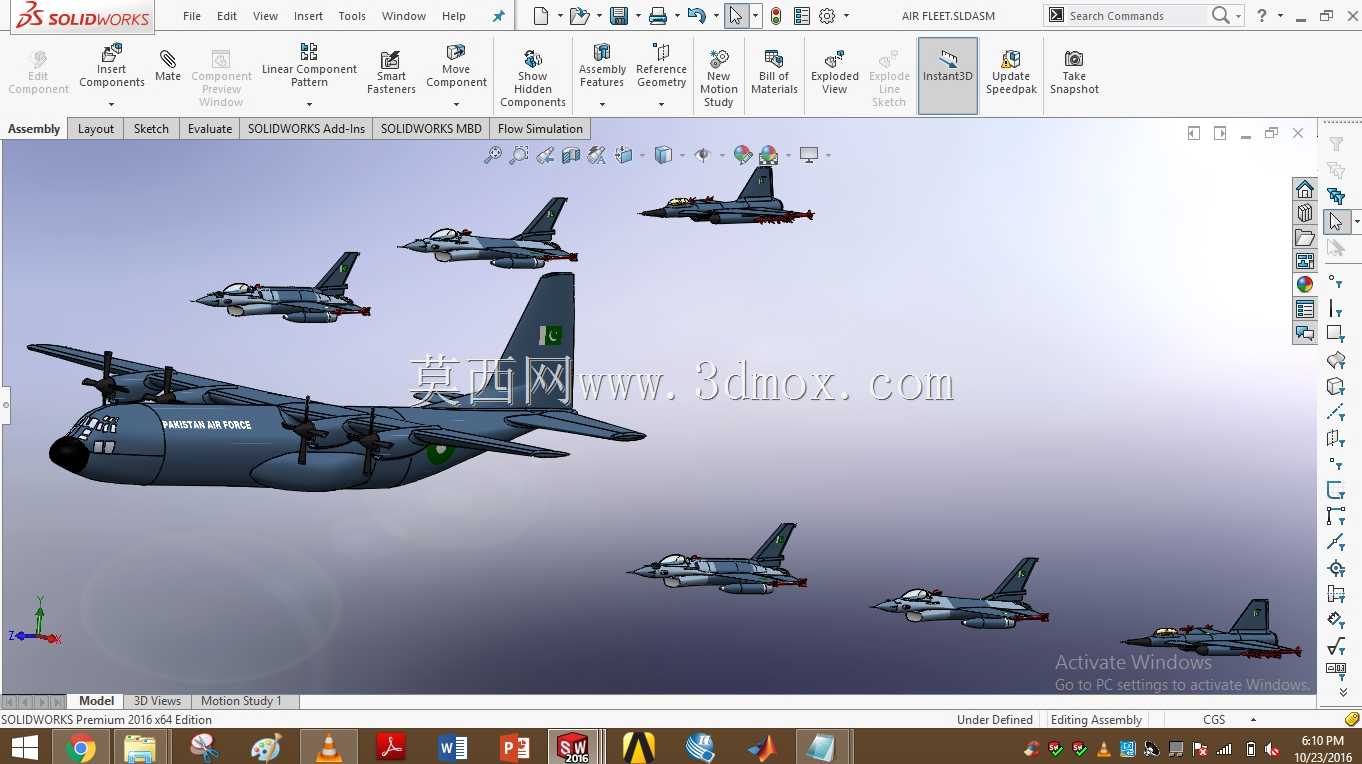1362x764 pixels.
Task: Switch to the Flow Simulation tab
Action: tap(540, 129)
